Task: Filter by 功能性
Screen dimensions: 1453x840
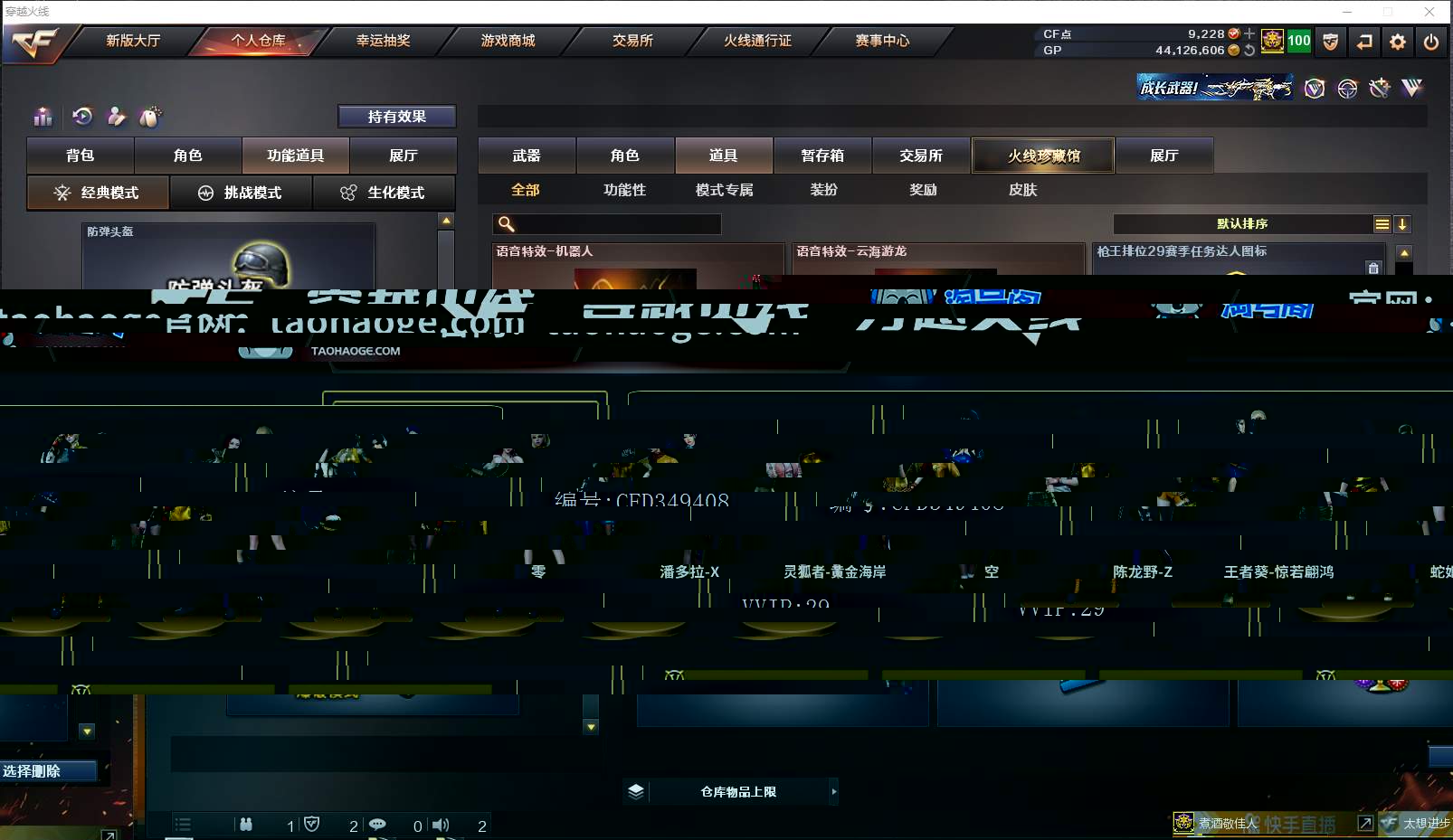Action: (x=625, y=190)
